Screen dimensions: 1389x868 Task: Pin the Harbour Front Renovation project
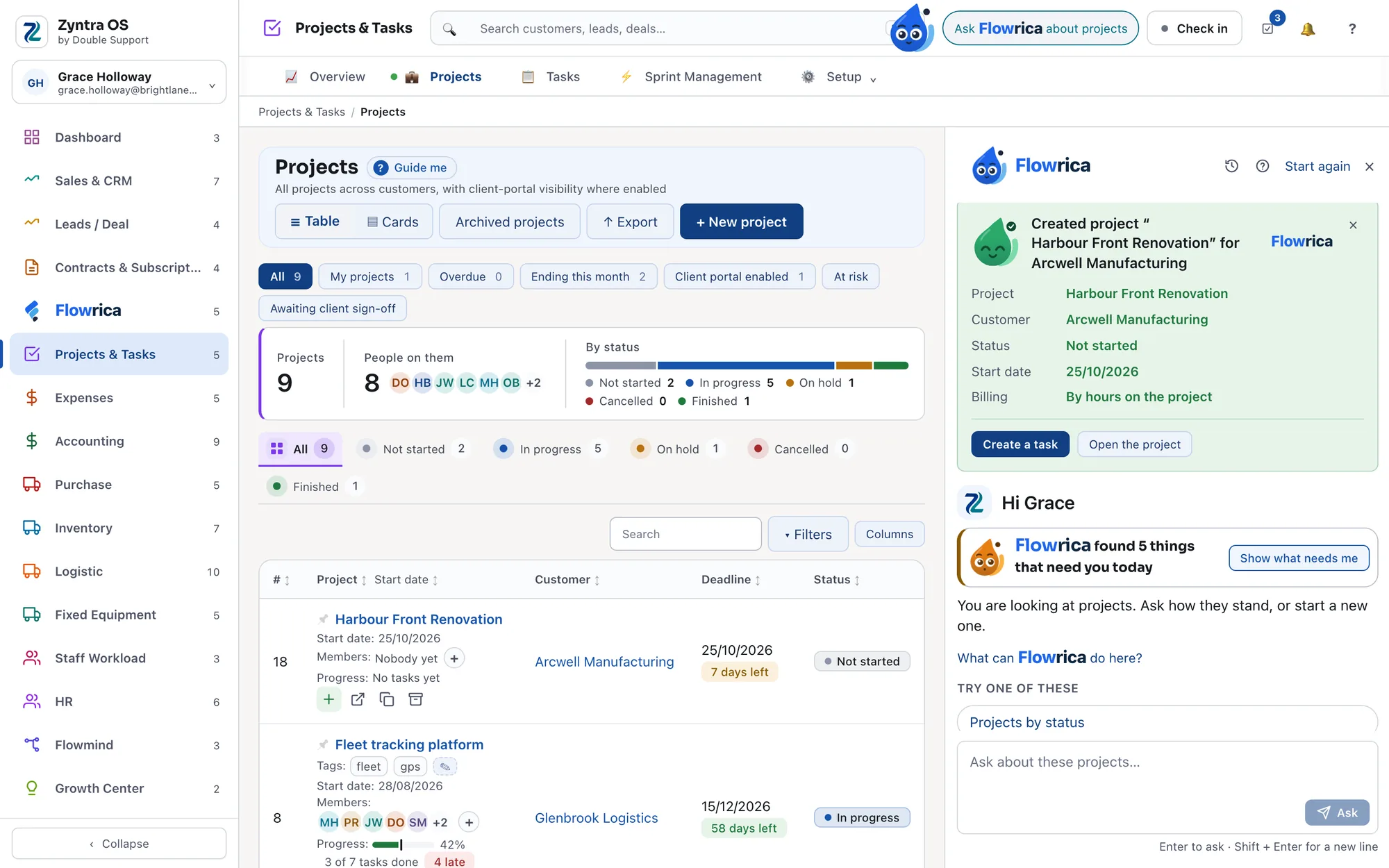click(x=323, y=619)
